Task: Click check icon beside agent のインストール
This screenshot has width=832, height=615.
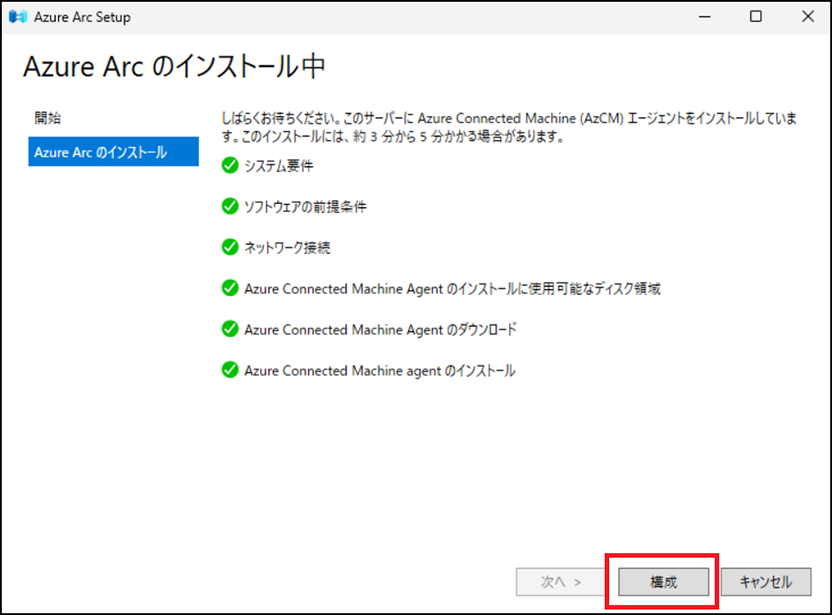Action: pos(230,370)
